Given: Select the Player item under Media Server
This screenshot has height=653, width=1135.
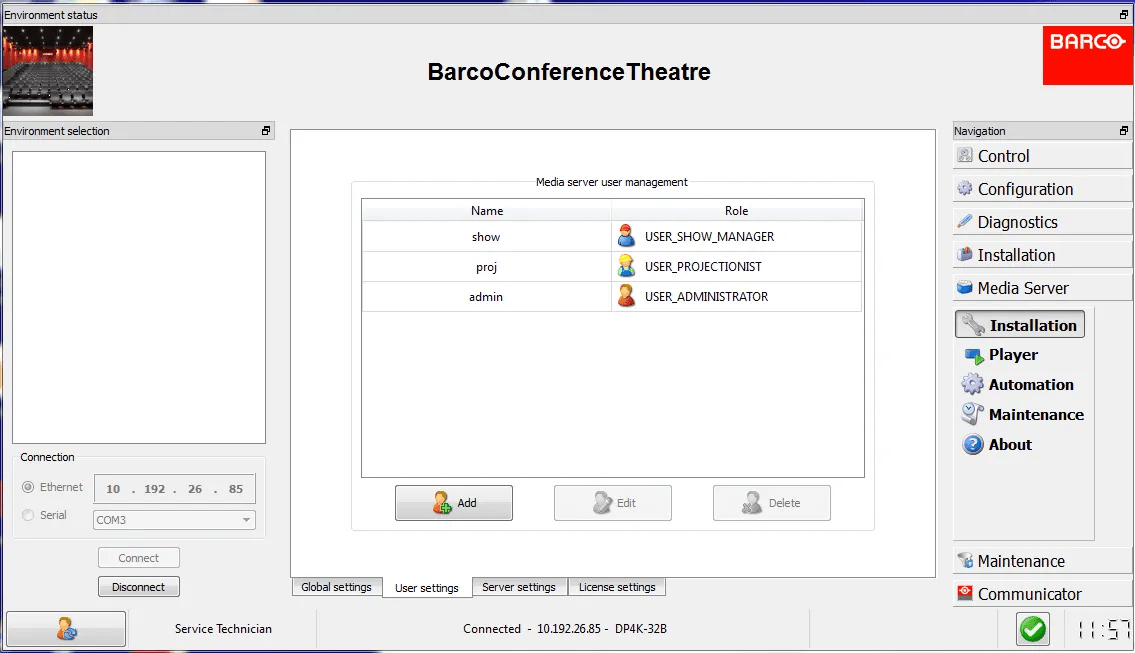Looking at the screenshot, I should tap(1012, 355).
